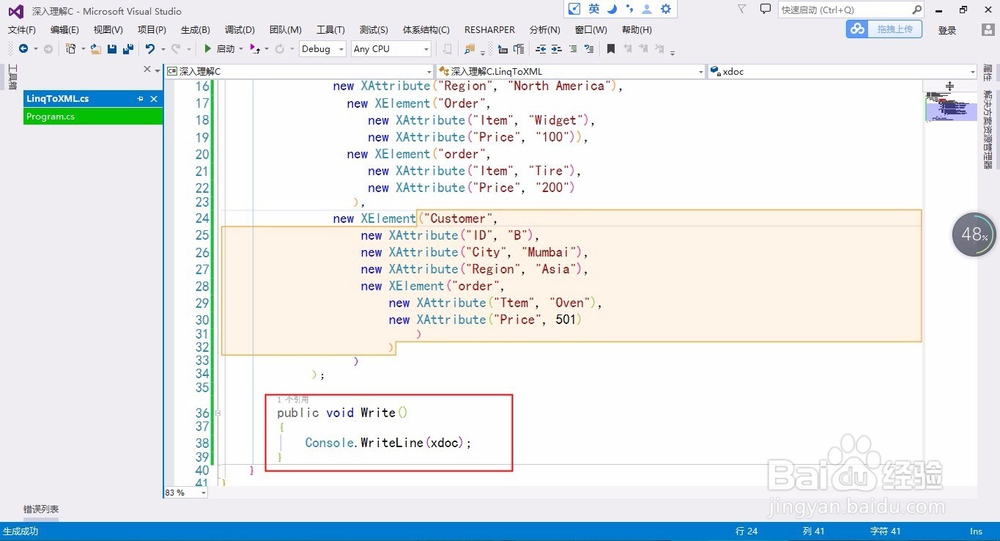This screenshot has width=1000, height=541.
Task: Pin the LinqToXML.cs tab
Action: [x=140, y=99]
